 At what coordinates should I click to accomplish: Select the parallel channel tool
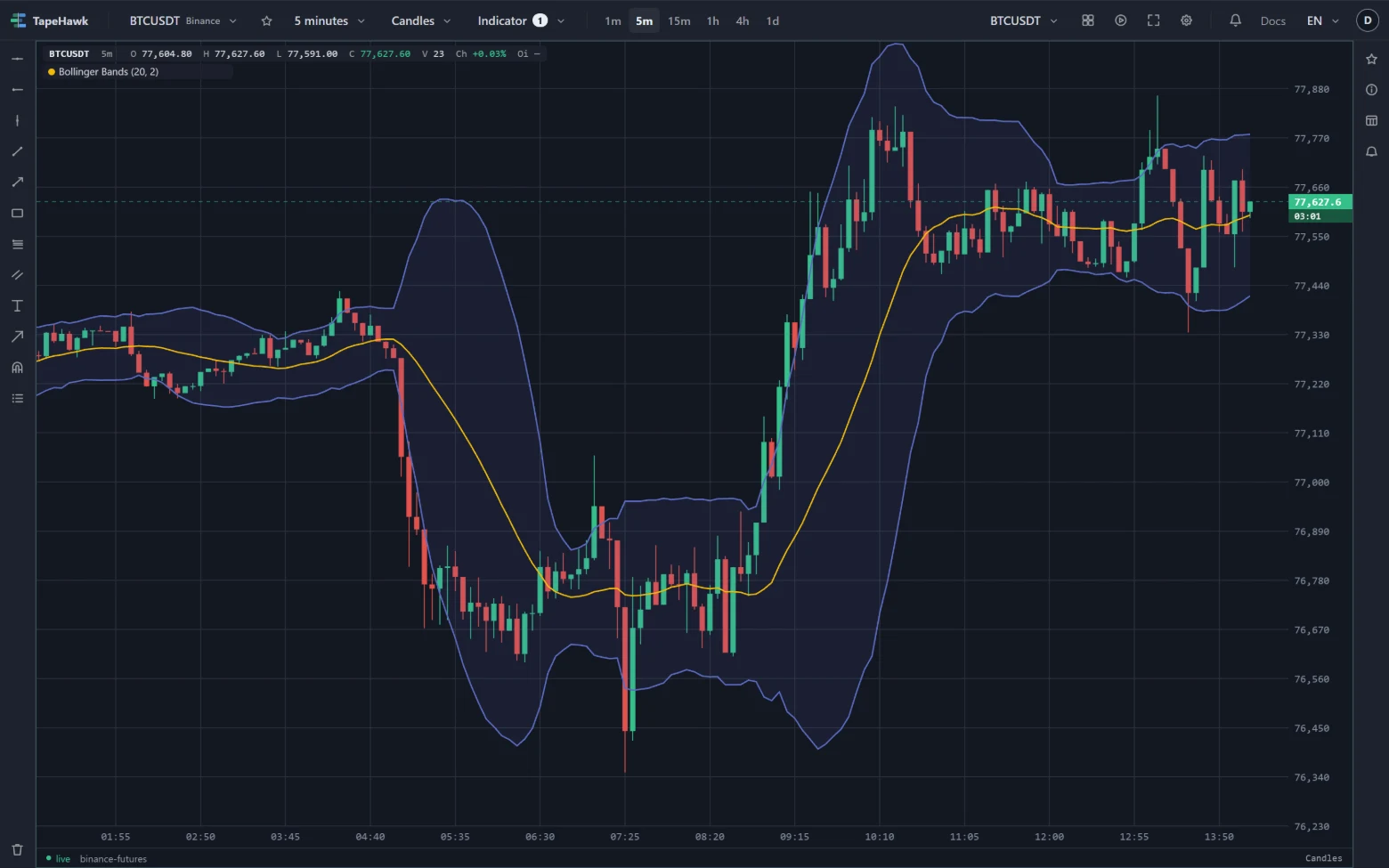point(17,275)
